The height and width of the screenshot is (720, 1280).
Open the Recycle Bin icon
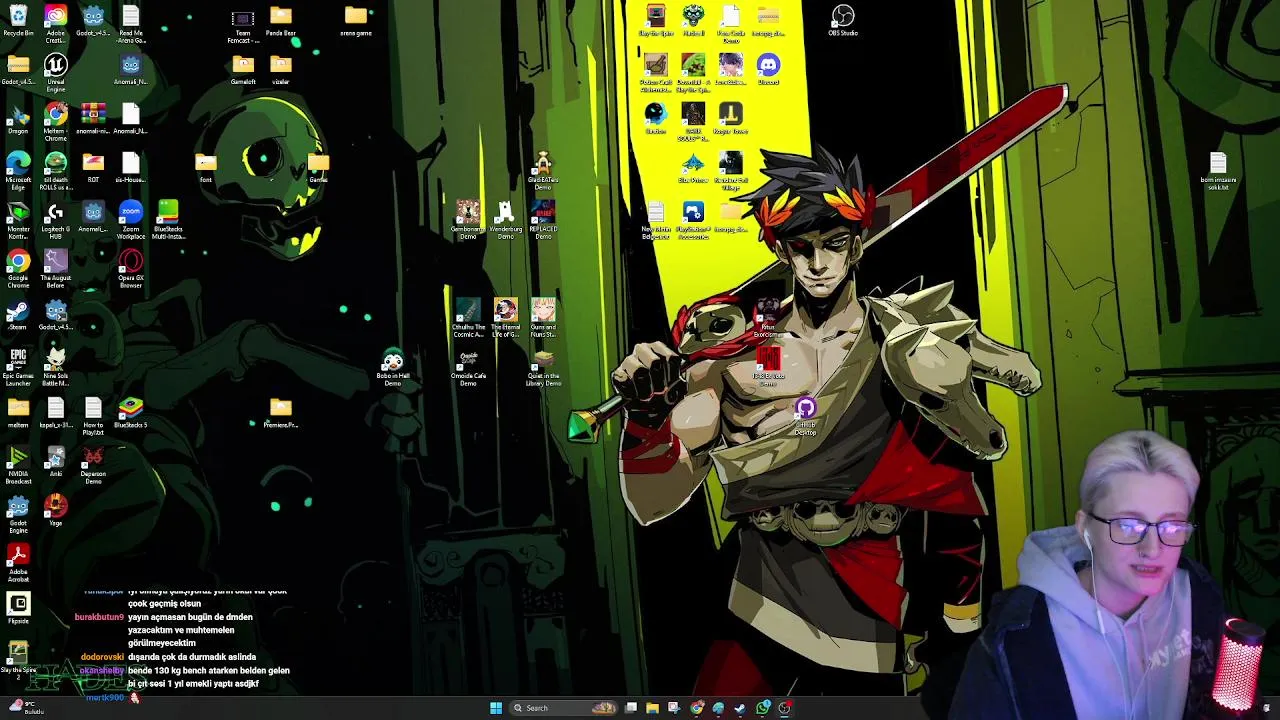(18, 21)
